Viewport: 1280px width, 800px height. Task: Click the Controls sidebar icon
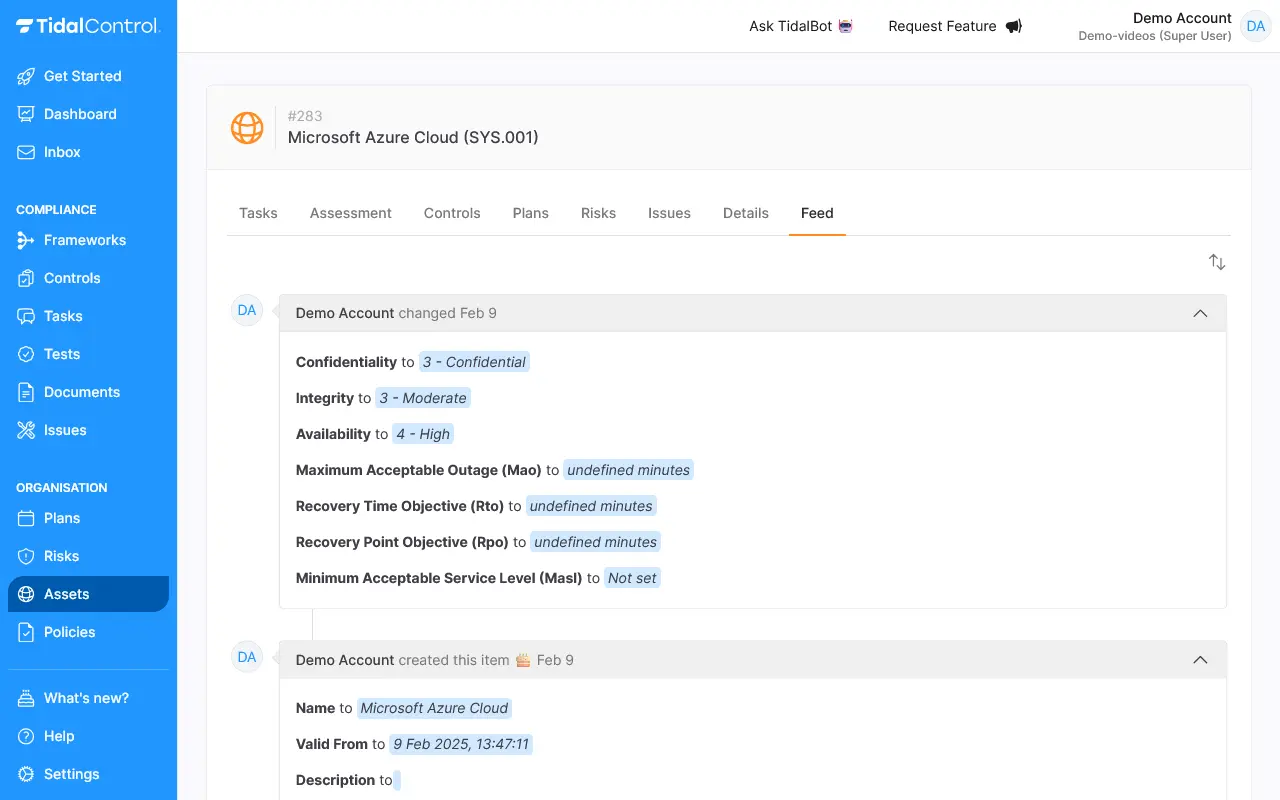pyautogui.click(x=26, y=278)
